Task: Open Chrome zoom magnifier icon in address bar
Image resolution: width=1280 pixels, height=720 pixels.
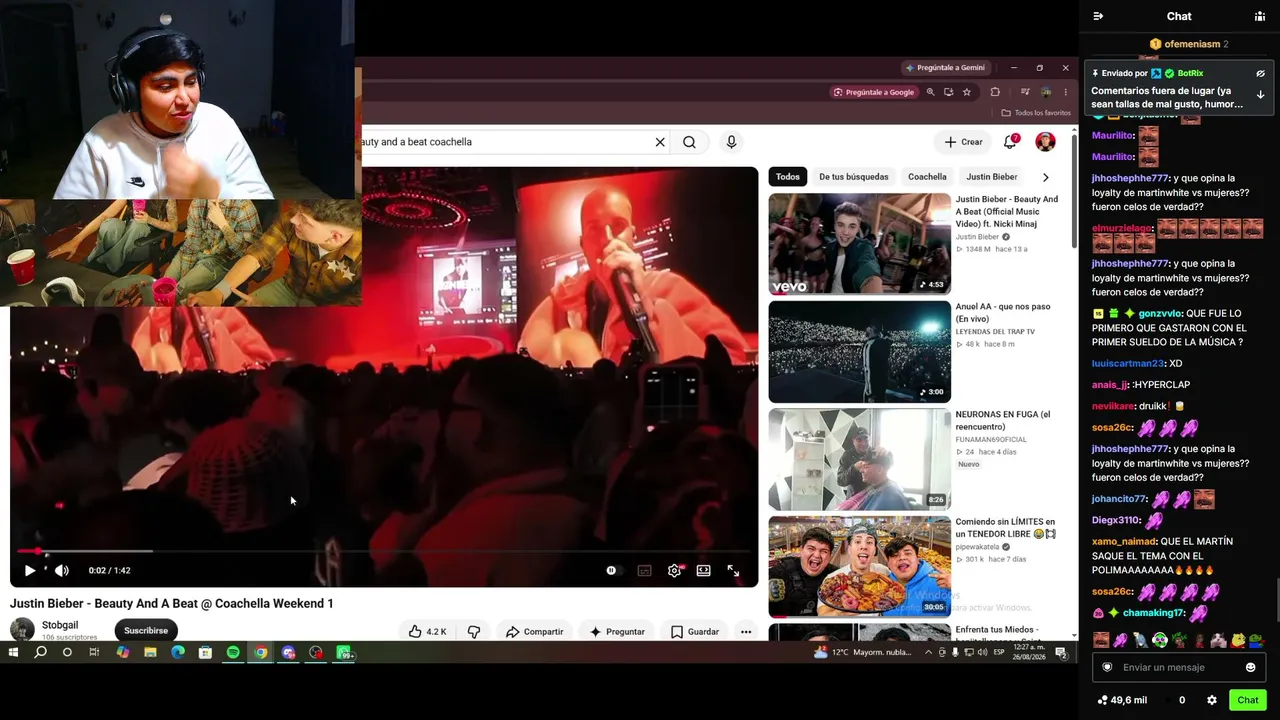Action: click(930, 92)
